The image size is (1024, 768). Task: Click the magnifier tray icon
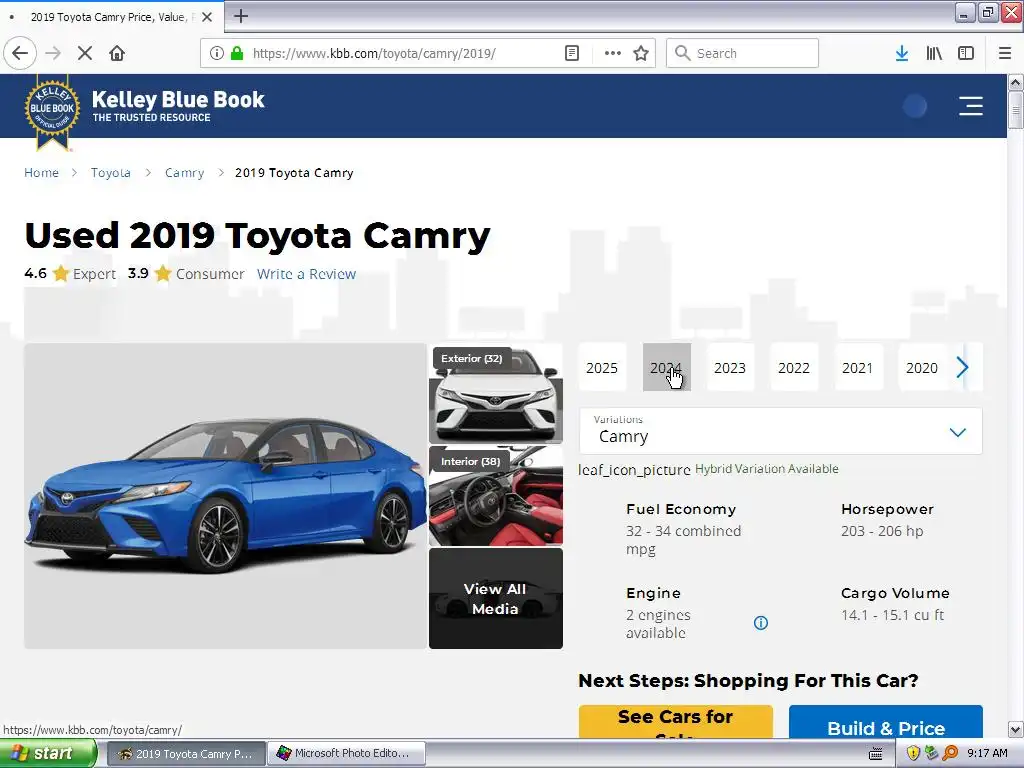coord(950,754)
